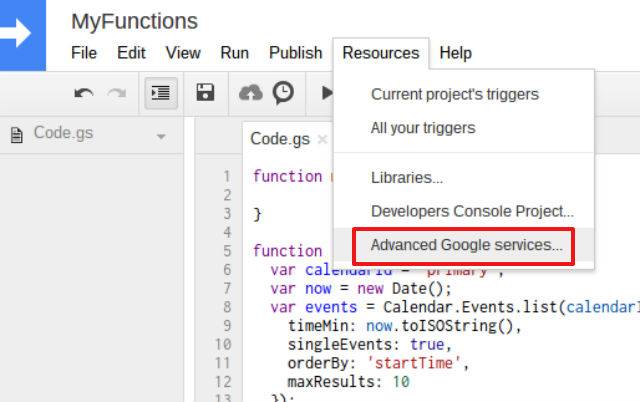Image resolution: width=640 pixels, height=402 pixels.
Task: Click the closing brace on line 3
Action: [257, 214]
